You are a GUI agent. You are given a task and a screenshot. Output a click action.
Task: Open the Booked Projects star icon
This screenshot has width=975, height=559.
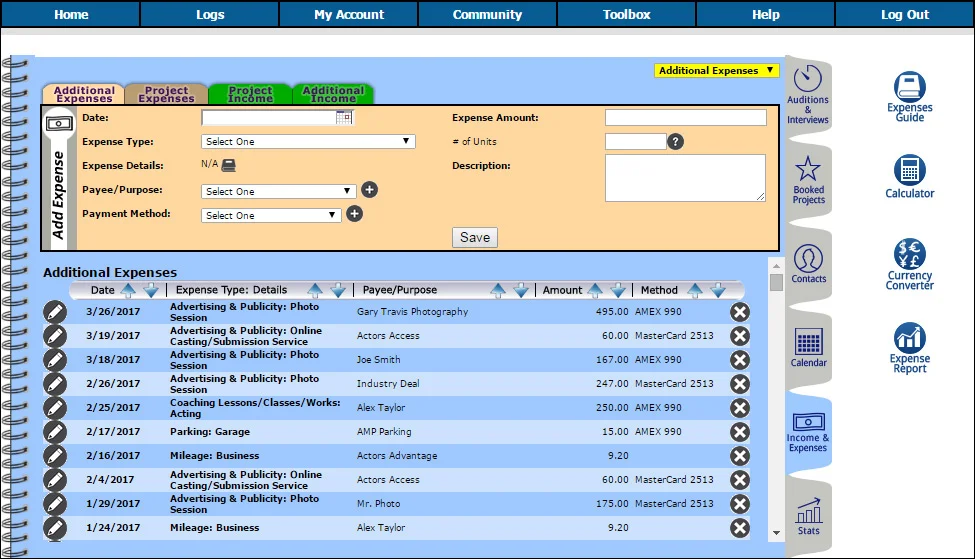click(808, 179)
